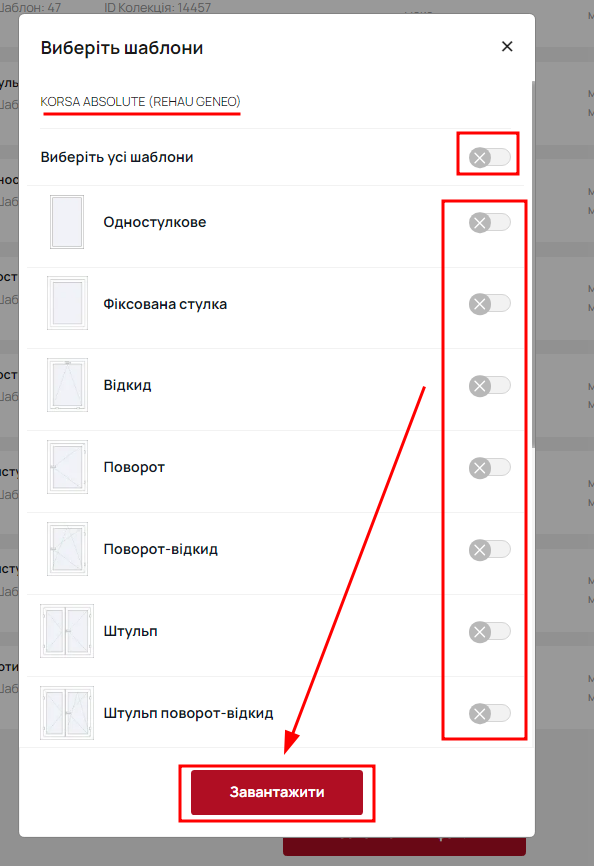Turn on the Поворот template switch
594x866 pixels.
(x=490, y=468)
